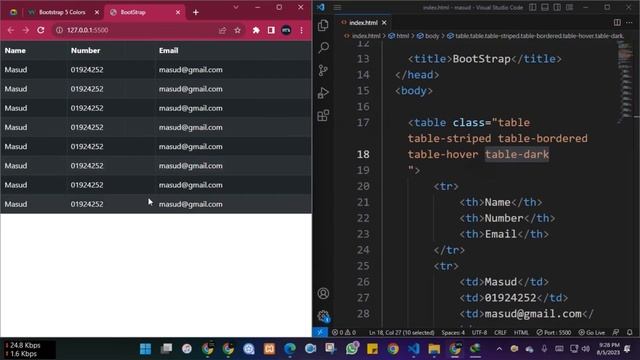Open the Source Control view
The height and width of the screenshot is (360, 640).
pyautogui.click(x=323, y=70)
